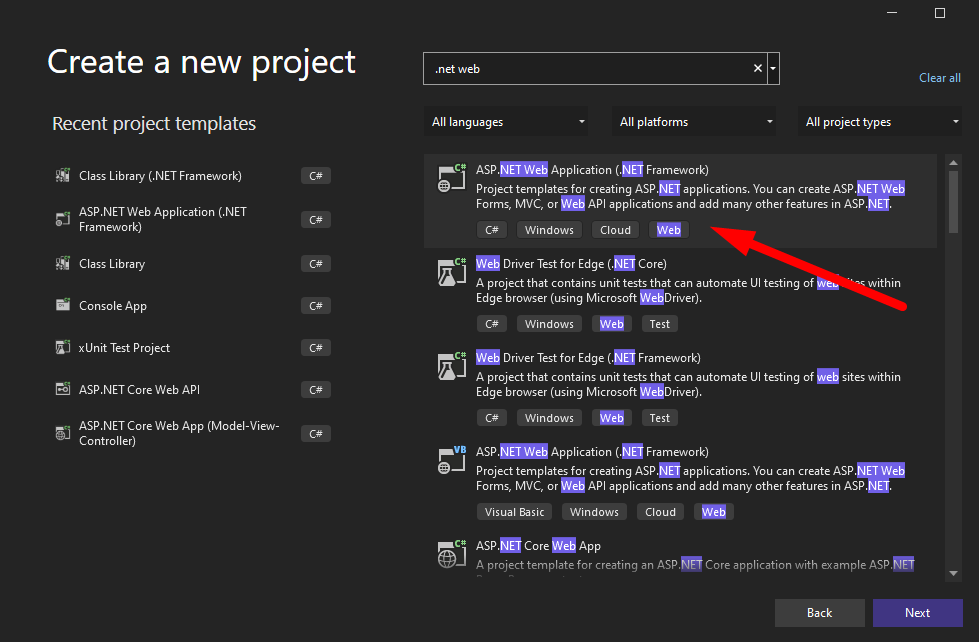This screenshot has width=979, height=642.
Task: Choose ASP.NET Core Web App (Model-View-Controller) recent template
Action: tap(180, 433)
